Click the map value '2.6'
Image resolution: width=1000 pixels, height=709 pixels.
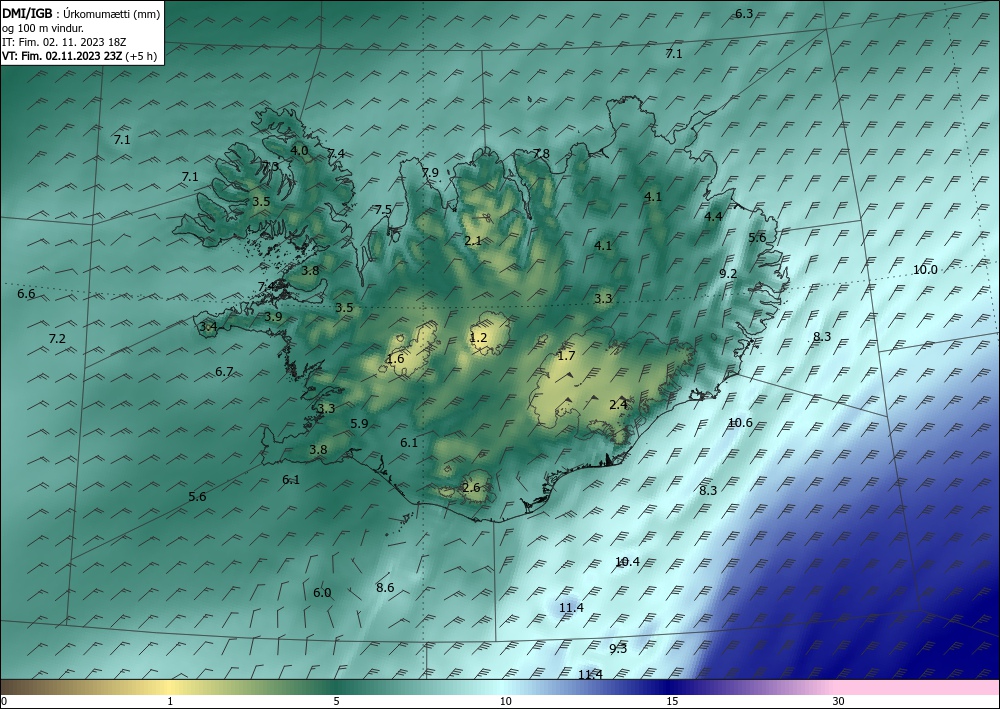tap(471, 488)
